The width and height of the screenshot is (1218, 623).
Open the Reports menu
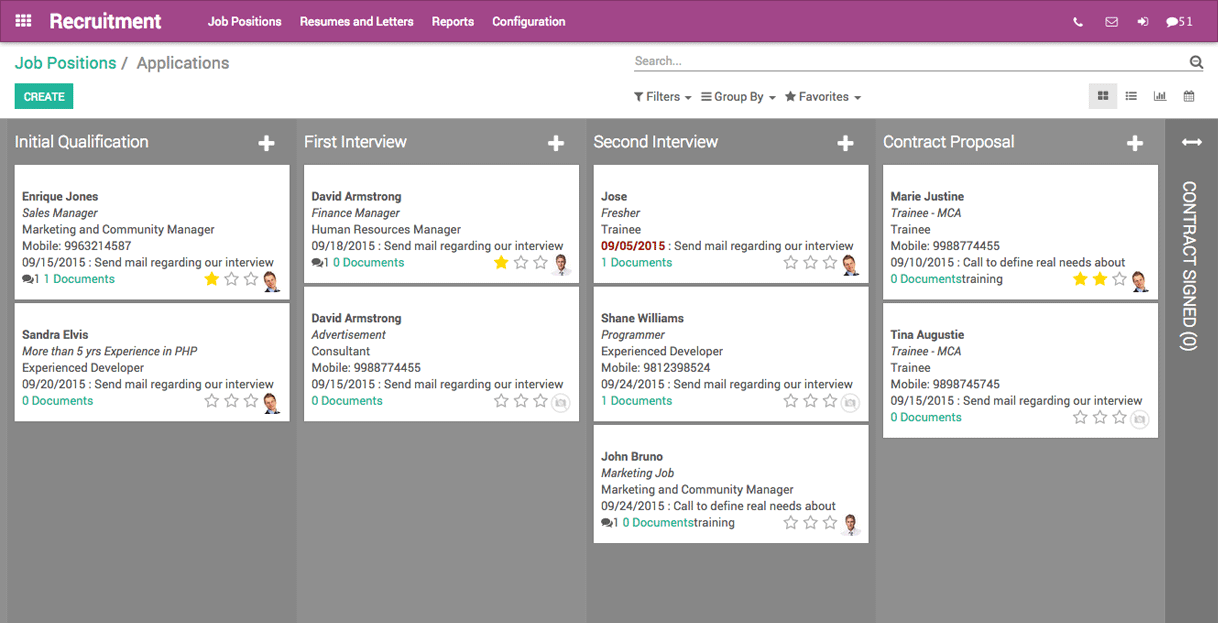pyautogui.click(x=452, y=21)
